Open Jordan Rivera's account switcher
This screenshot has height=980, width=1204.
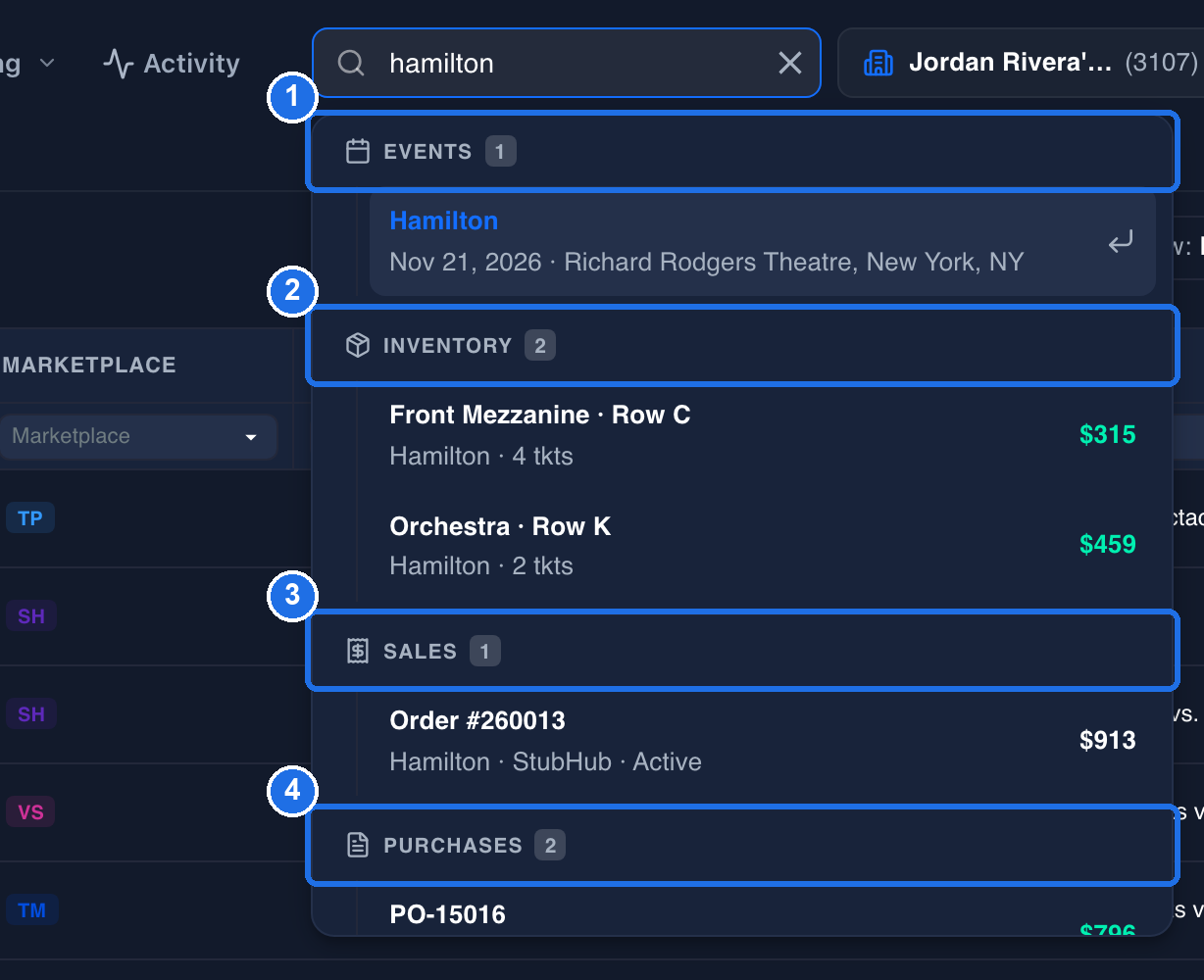(x=1021, y=63)
